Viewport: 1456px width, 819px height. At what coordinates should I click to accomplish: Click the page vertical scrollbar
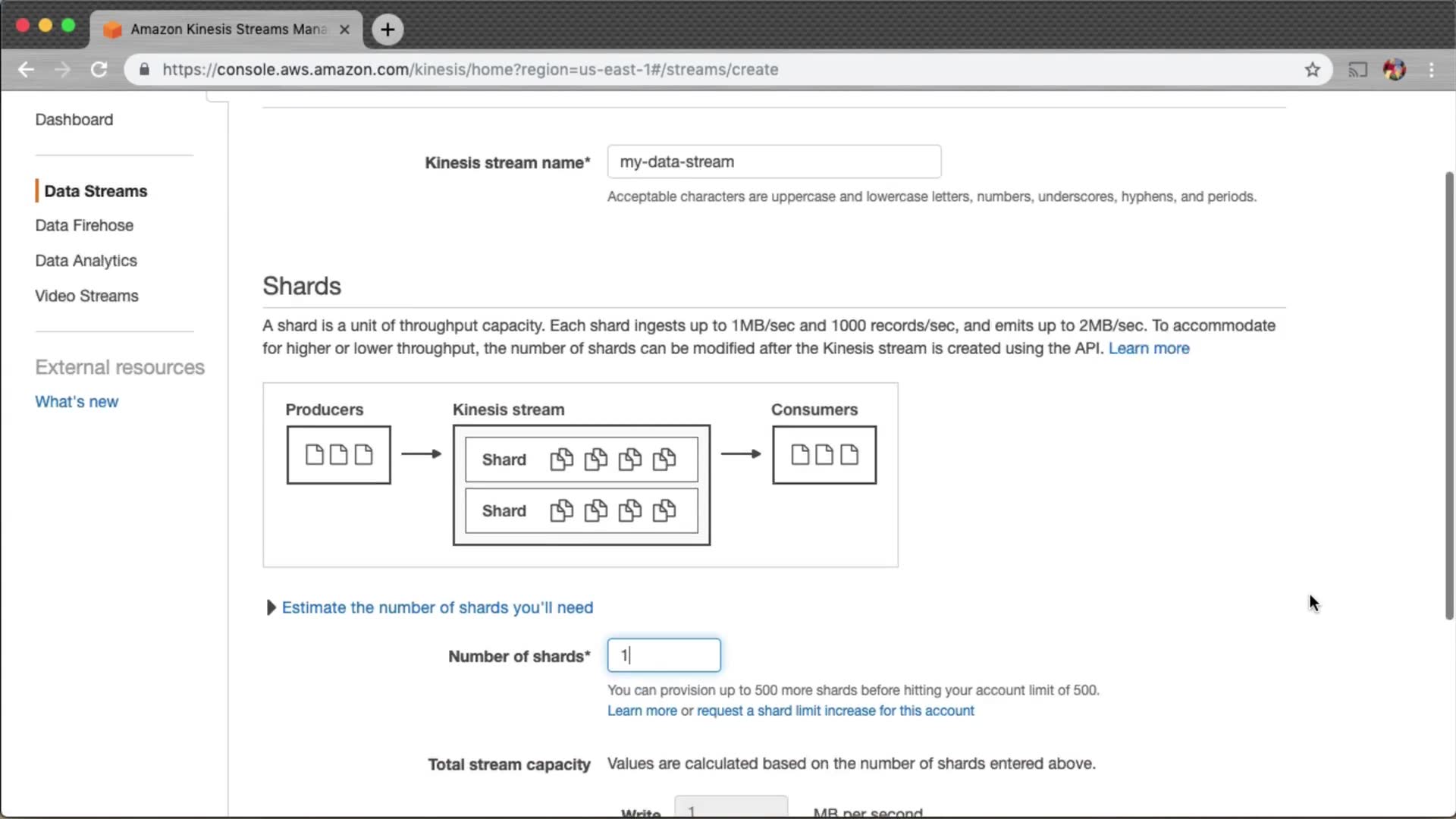pyautogui.click(x=1448, y=394)
